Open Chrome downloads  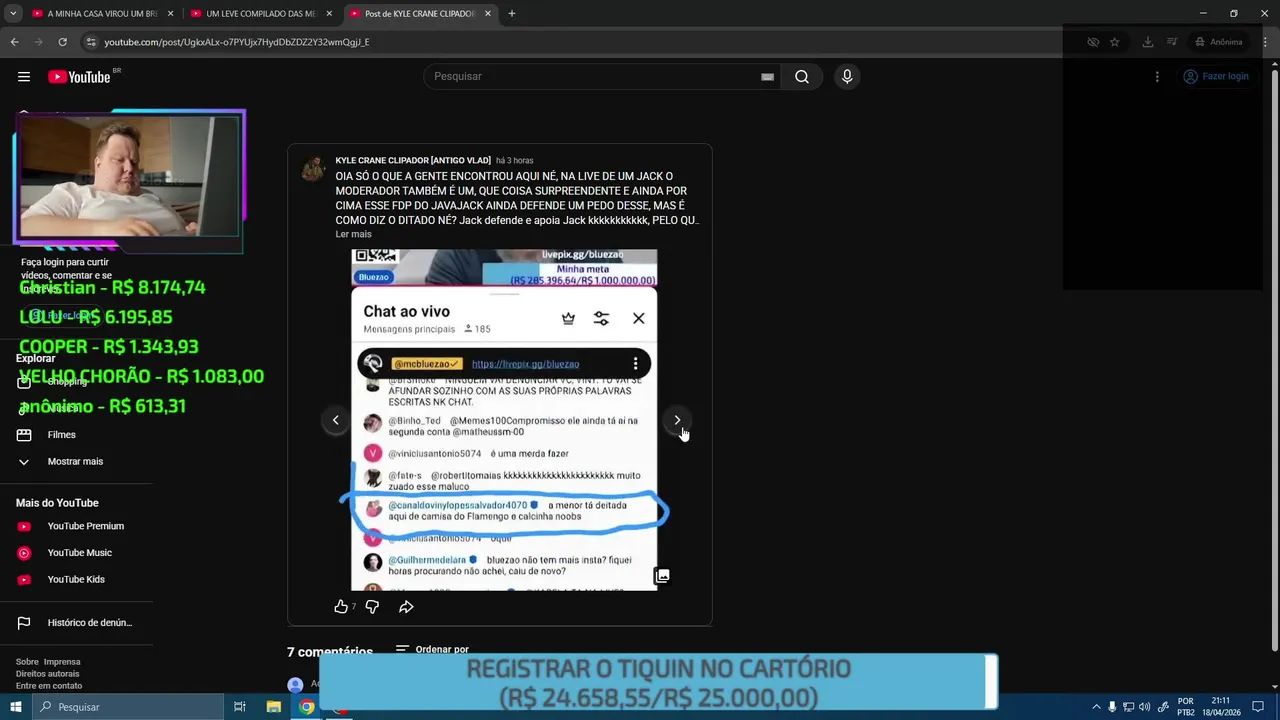coord(1147,42)
